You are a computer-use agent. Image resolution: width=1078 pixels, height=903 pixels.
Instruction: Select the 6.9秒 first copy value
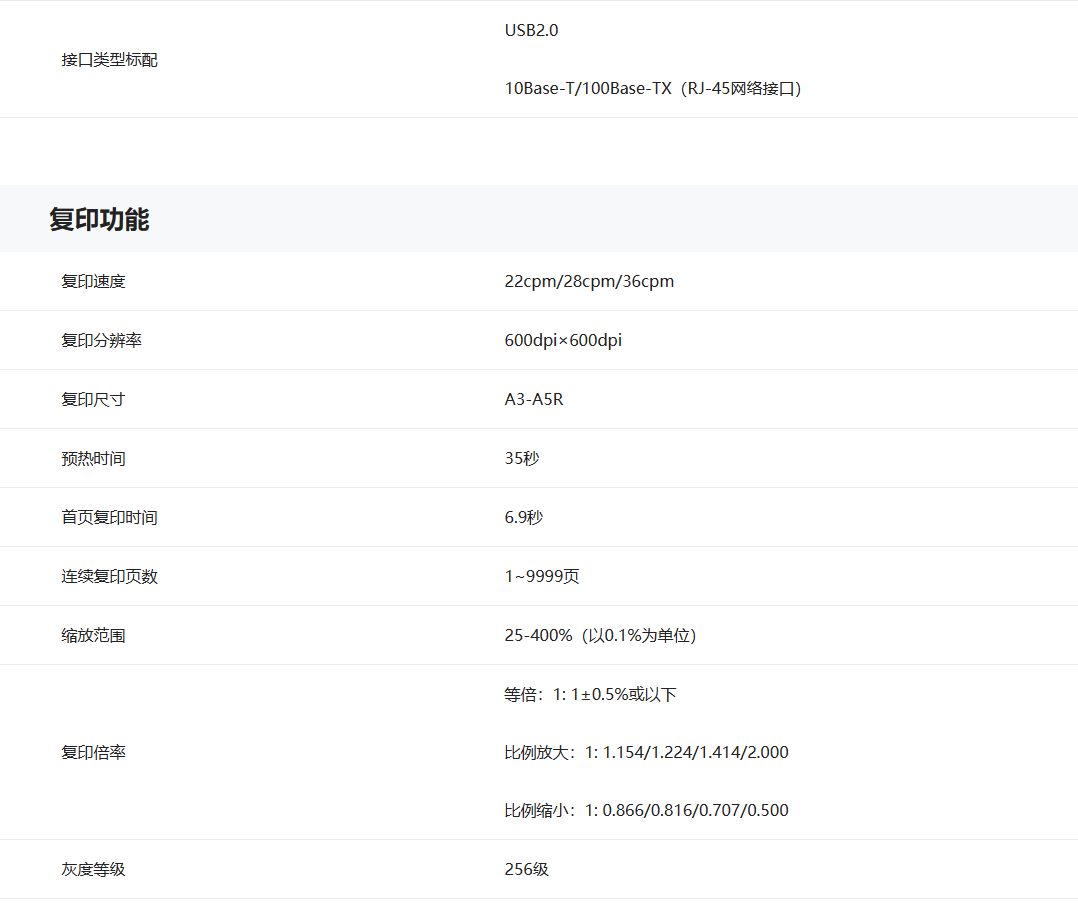pos(524,518)
